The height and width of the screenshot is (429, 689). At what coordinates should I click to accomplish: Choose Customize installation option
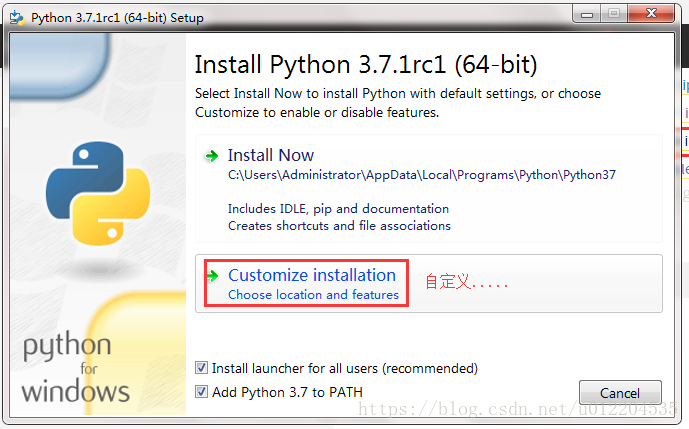click(429, 284)
